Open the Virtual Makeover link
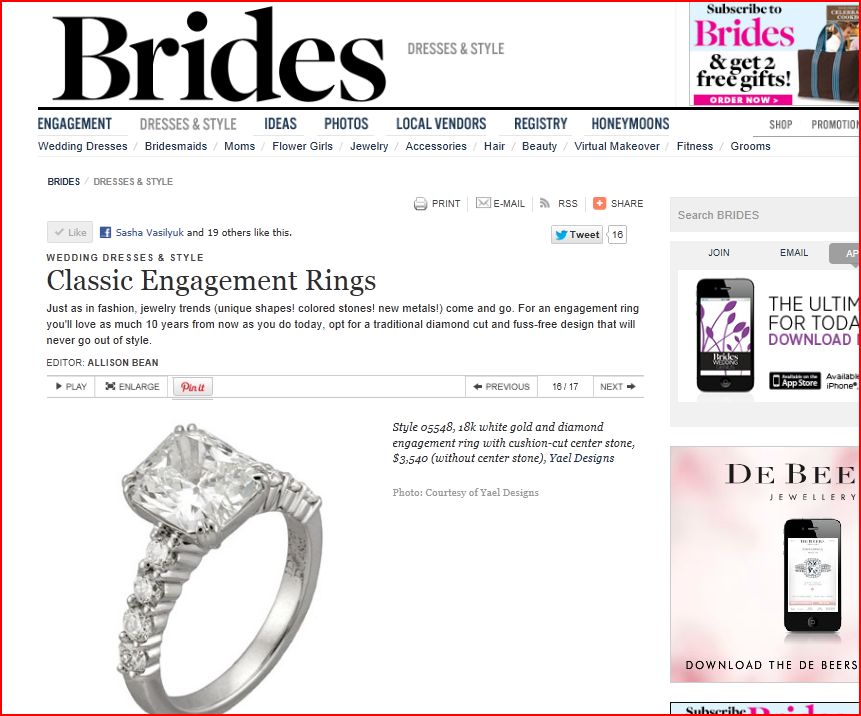 617,147
